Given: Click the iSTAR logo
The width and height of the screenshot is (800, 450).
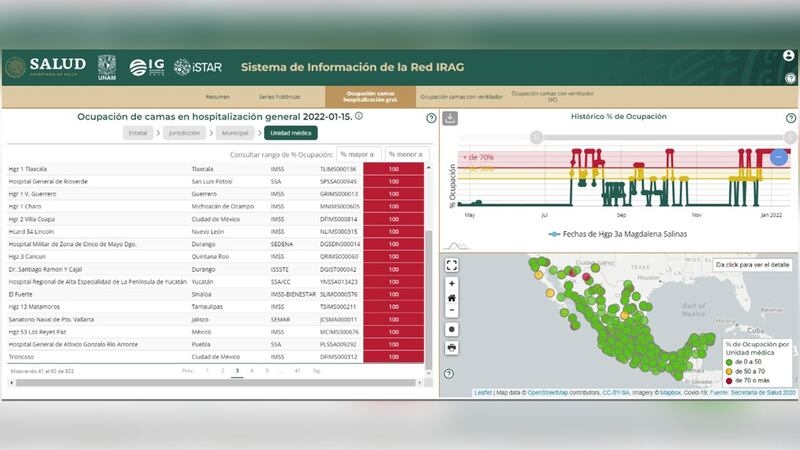Looking at the screenshot, I should (198, 67).
